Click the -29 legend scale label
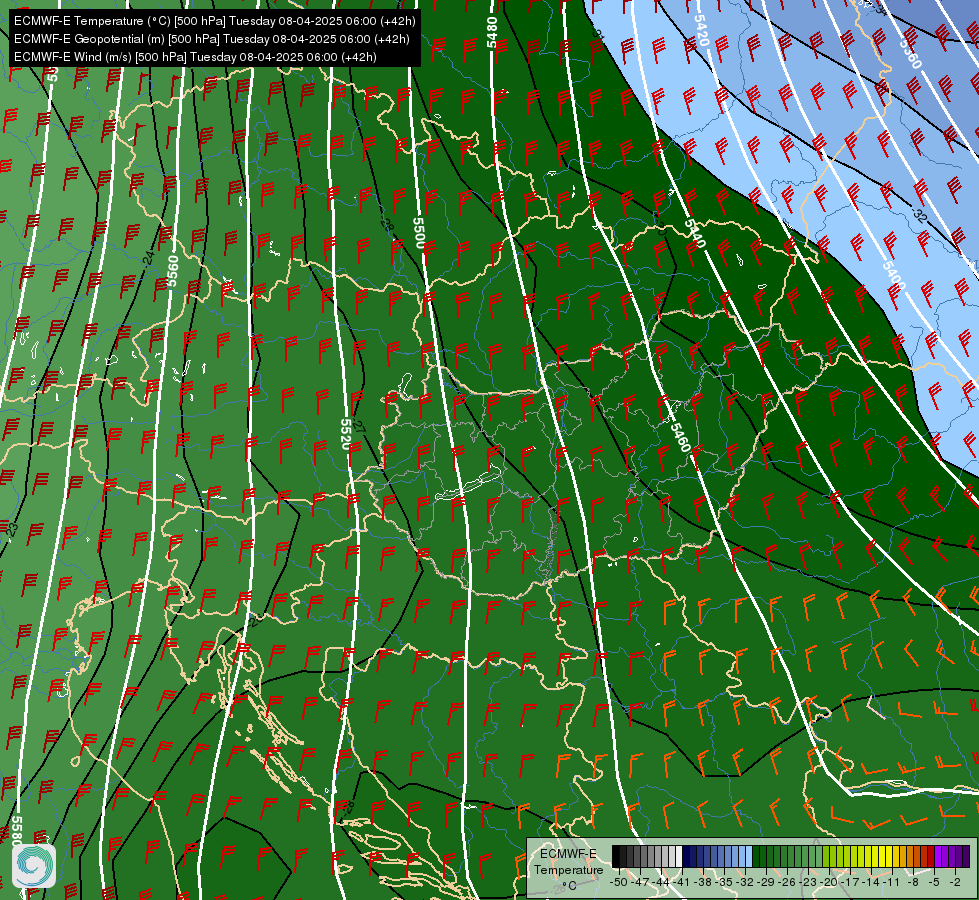The height and width of the screenshot is (900, 979). point(766,883)
